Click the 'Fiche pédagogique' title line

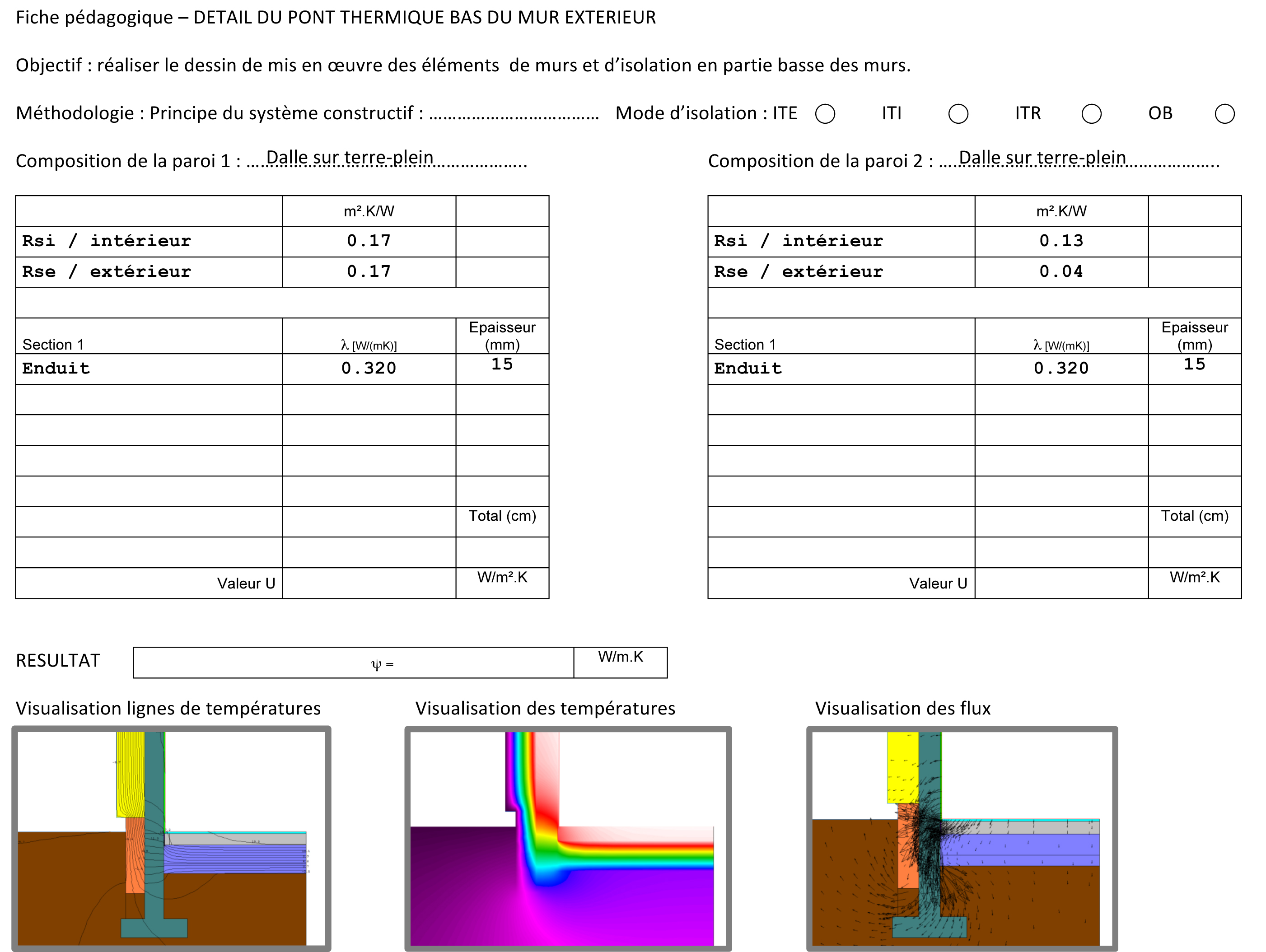point(336,18)
